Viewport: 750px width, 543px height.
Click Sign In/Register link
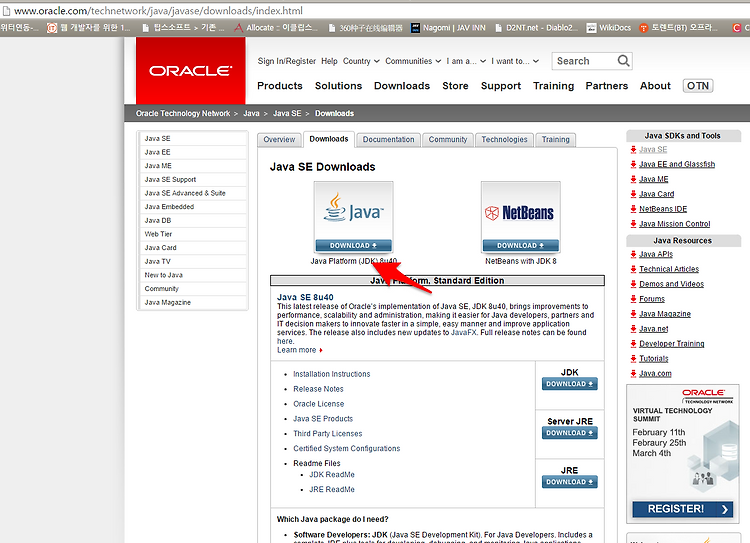(287, 61)
